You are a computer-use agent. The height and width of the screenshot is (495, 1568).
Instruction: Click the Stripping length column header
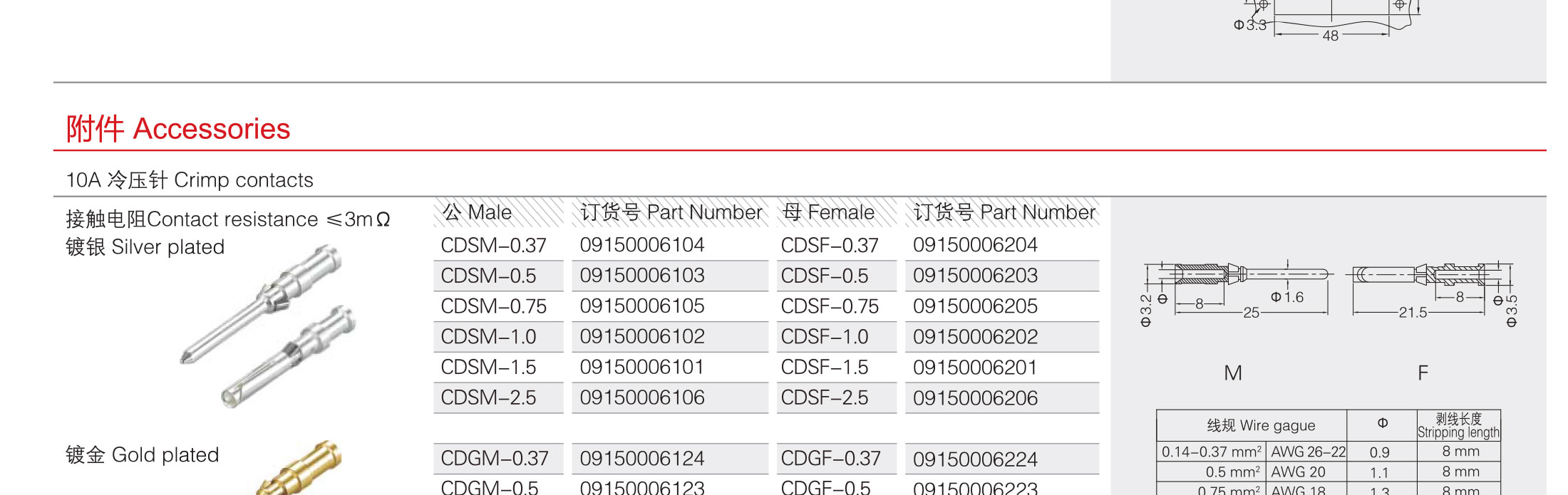[x=1458, y=426]
